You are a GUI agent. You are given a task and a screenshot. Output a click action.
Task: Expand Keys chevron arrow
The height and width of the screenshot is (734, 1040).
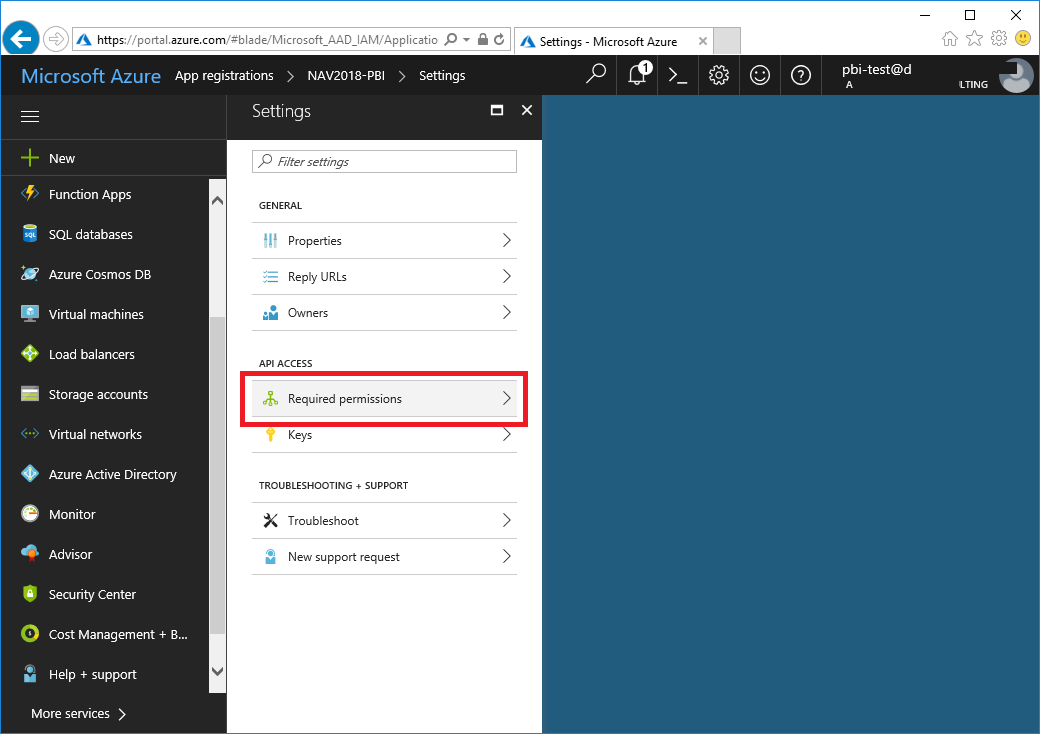[507, 434]
